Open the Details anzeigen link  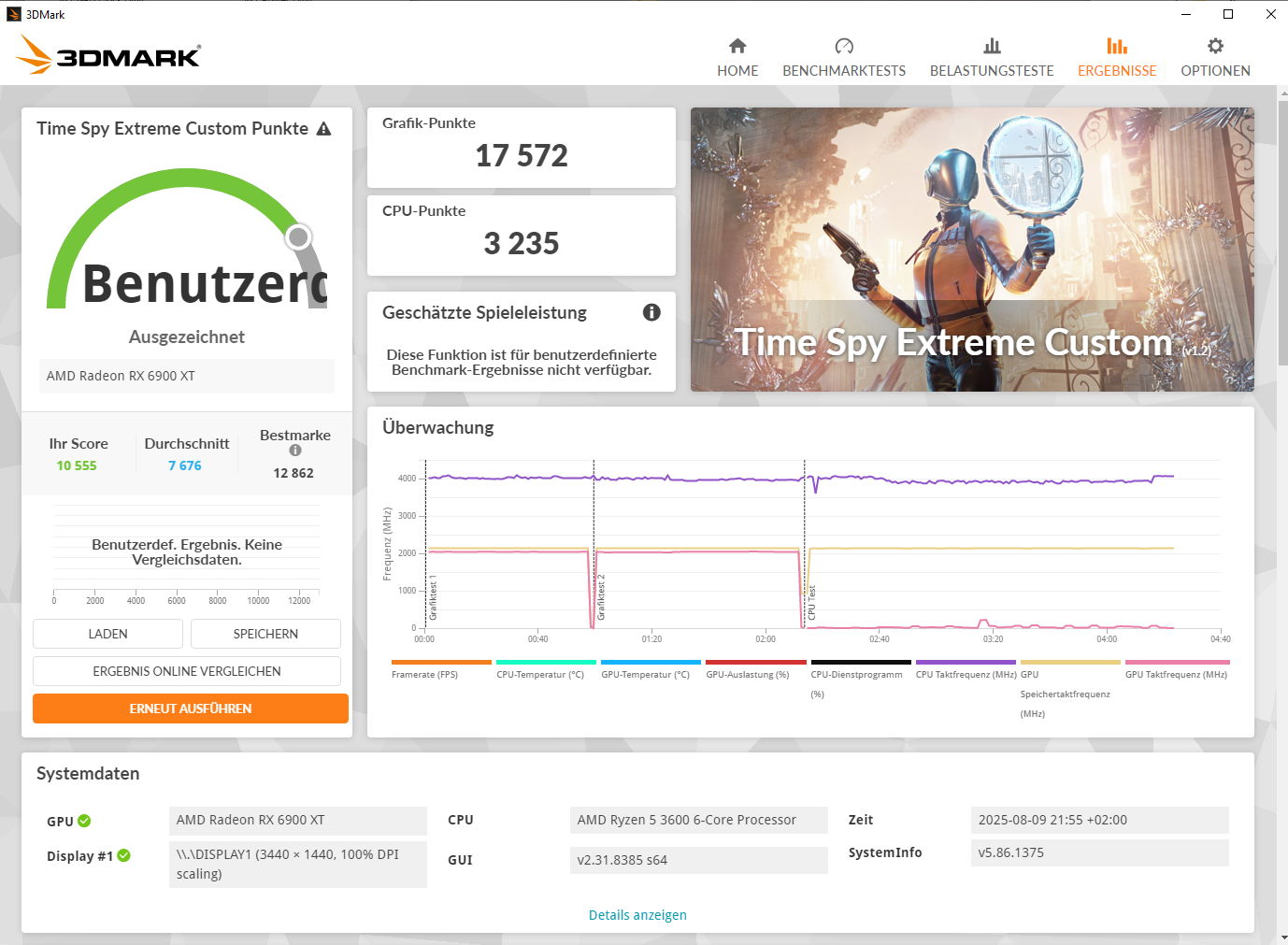[x=637, y=915]
